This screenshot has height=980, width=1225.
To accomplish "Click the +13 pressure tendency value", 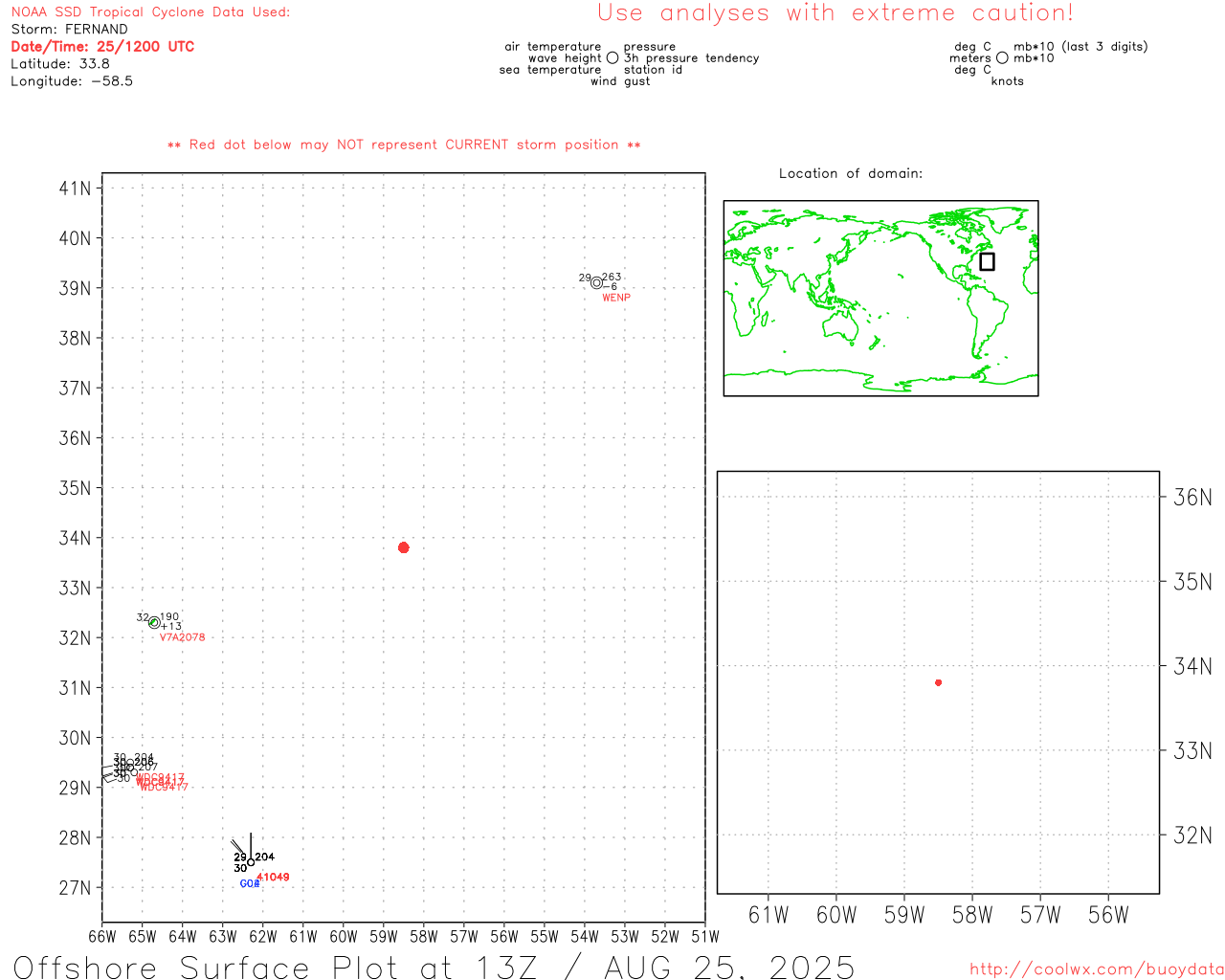I will point(171,627).
